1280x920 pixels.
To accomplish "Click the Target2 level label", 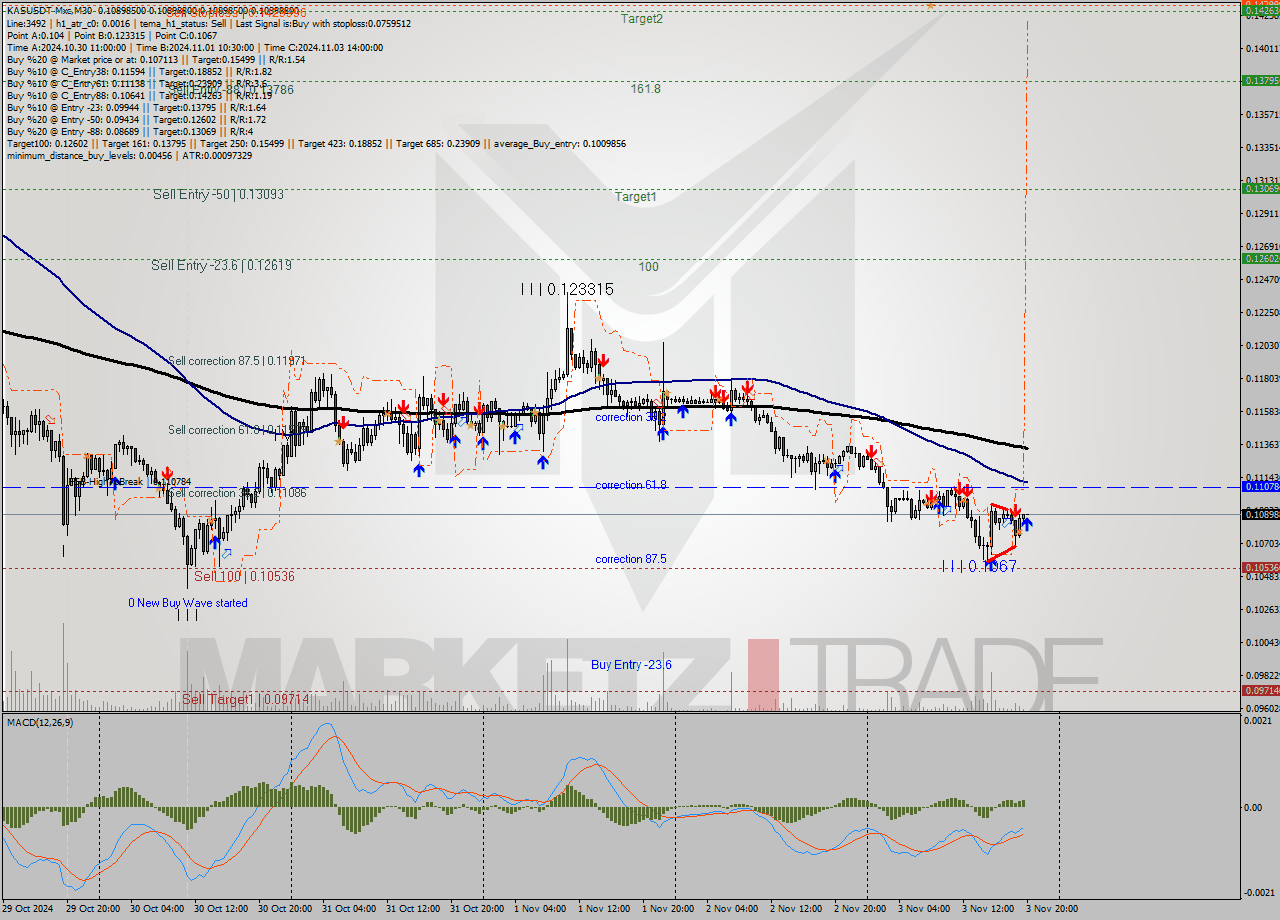I will pyautogui.click(x=641, y=18).
